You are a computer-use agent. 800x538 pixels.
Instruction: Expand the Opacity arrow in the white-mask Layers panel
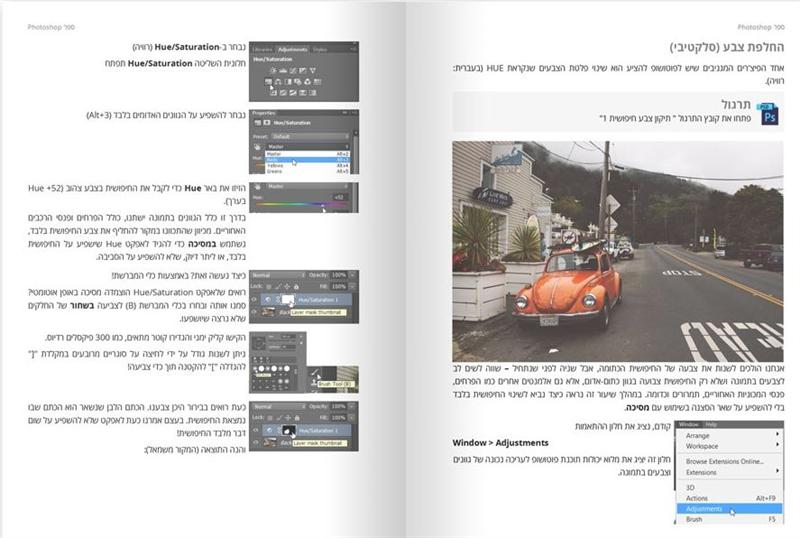tap(352, 275)
